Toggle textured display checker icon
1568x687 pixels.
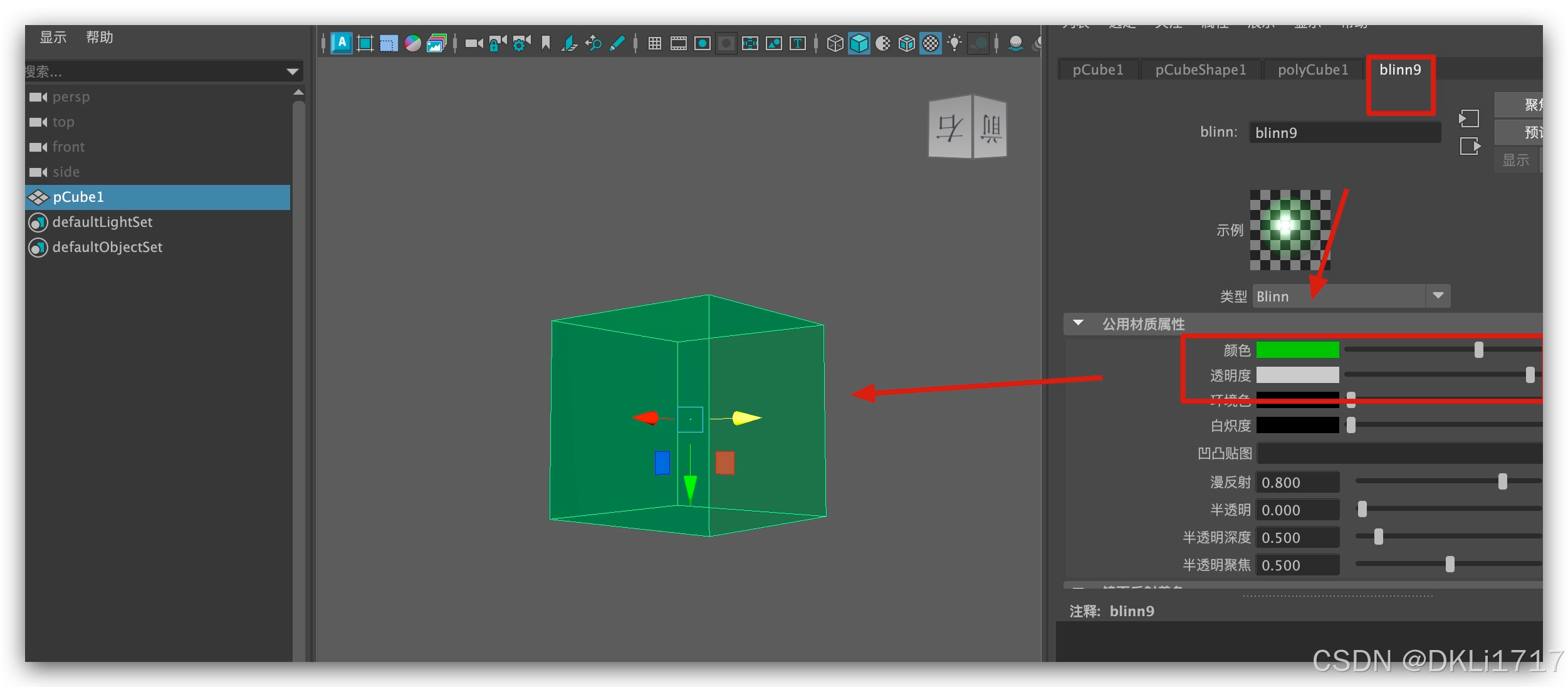931,43
